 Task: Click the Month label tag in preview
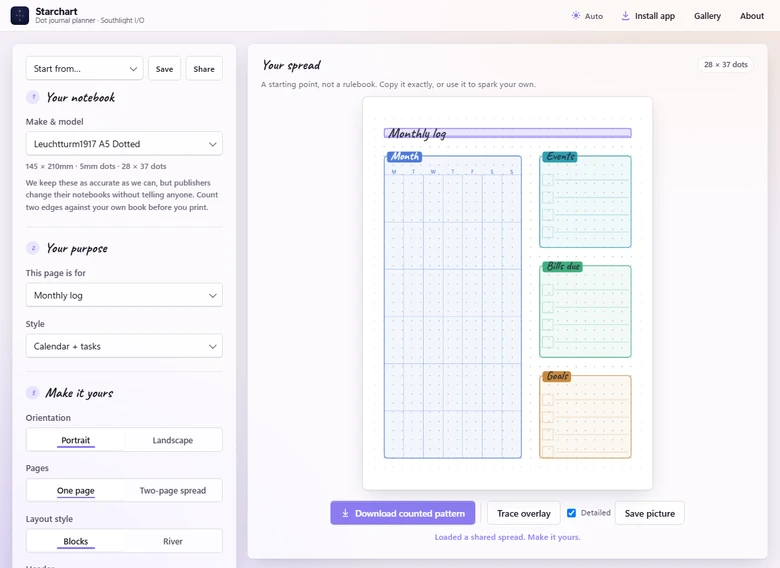pos(404,157)
